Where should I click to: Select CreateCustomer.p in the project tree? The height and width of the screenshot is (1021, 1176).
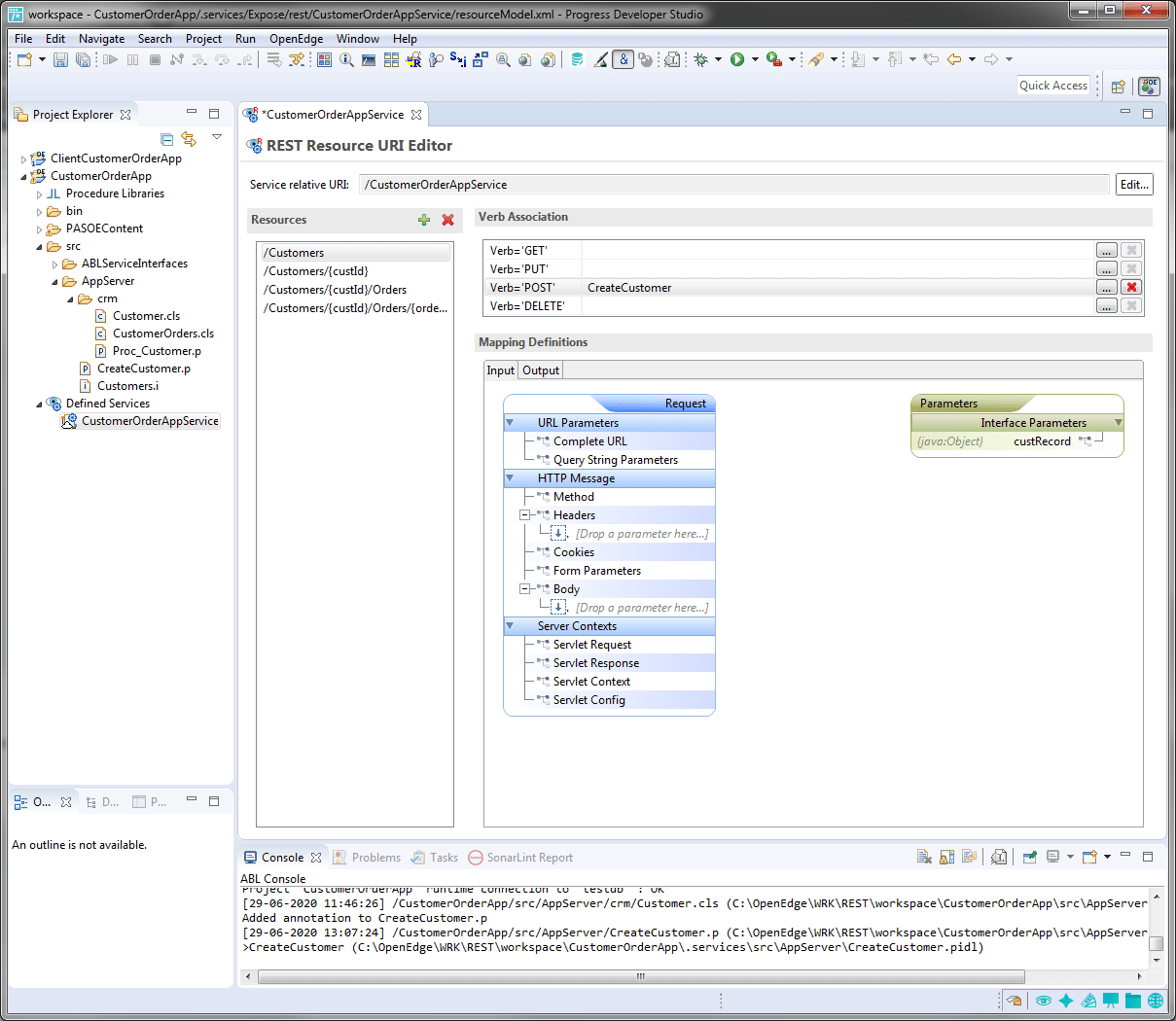click(x=144, y=369)
